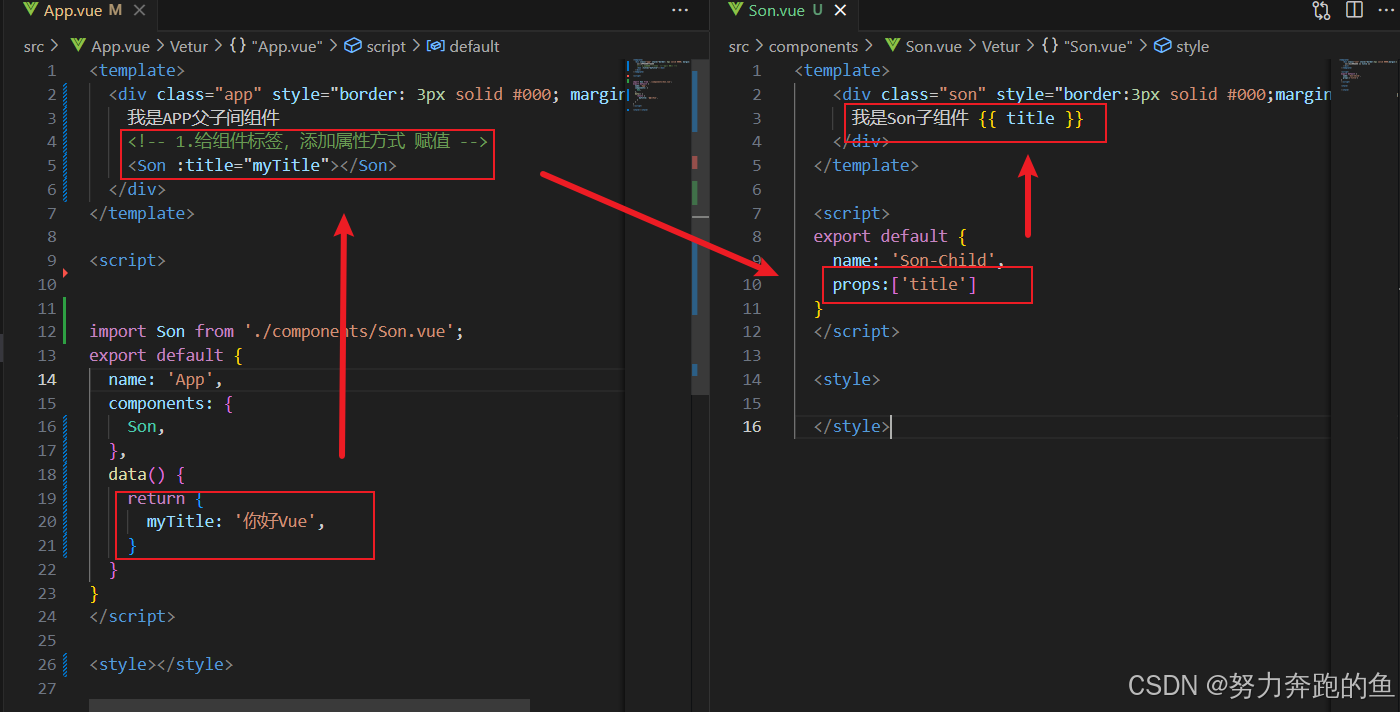This screenshot has height=712, width=1400.
Task: Click the <Son :title="myTitle"> tag line
Action: pos(262,166)
